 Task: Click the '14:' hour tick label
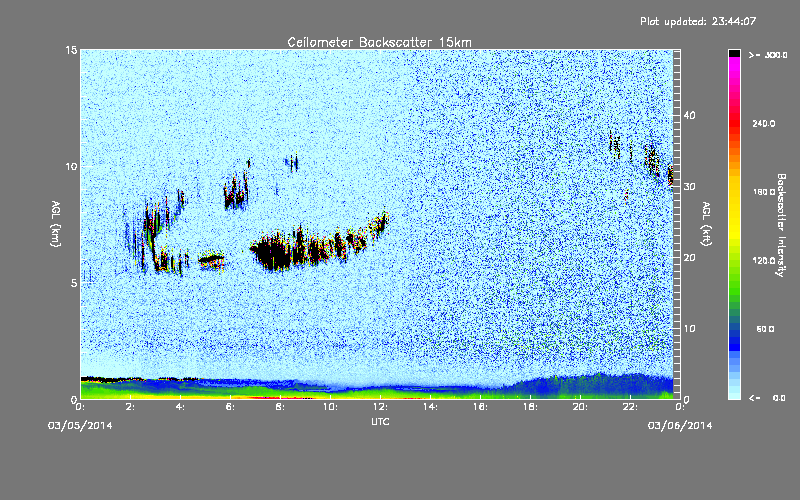430,407
